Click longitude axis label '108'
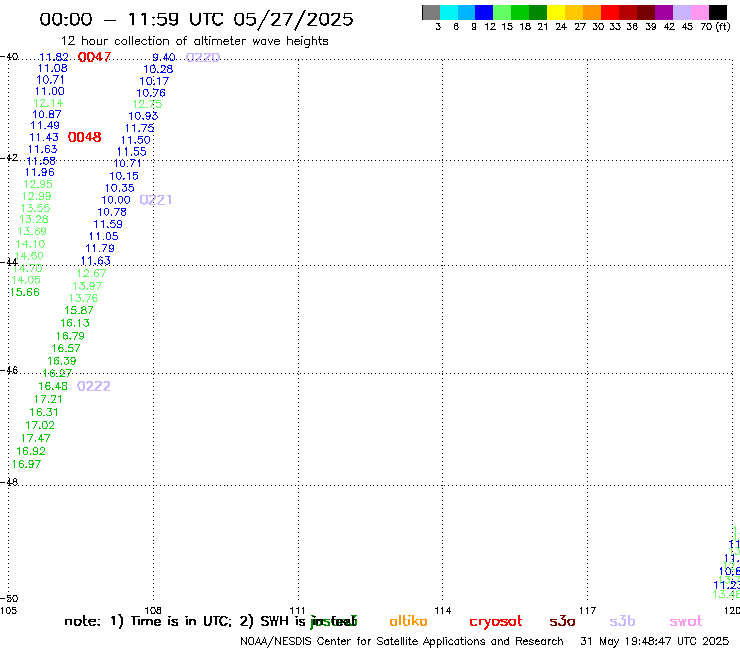Screen dimensions: 740x650 [153, 610]
